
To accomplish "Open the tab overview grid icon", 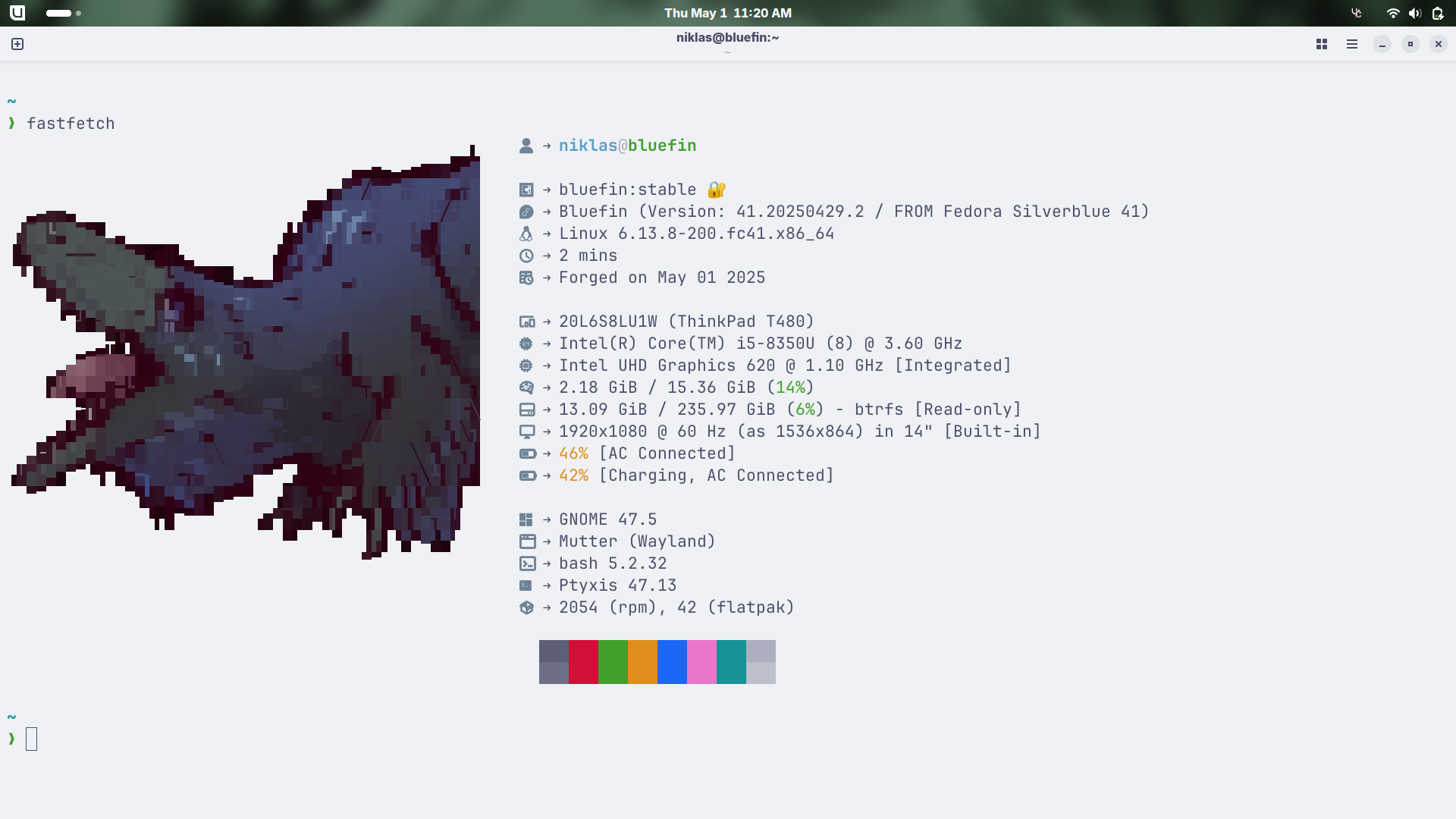I will [1322, 44].
